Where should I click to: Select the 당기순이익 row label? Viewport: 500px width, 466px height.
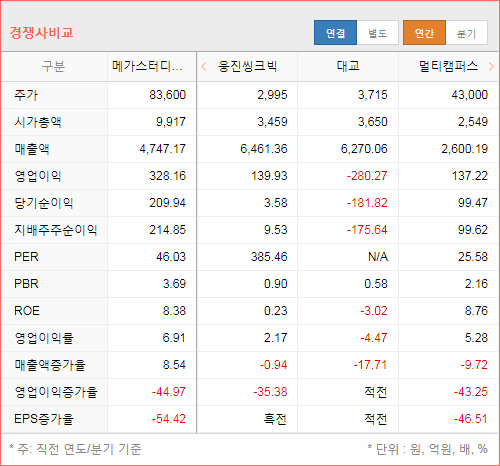(44, 203)
